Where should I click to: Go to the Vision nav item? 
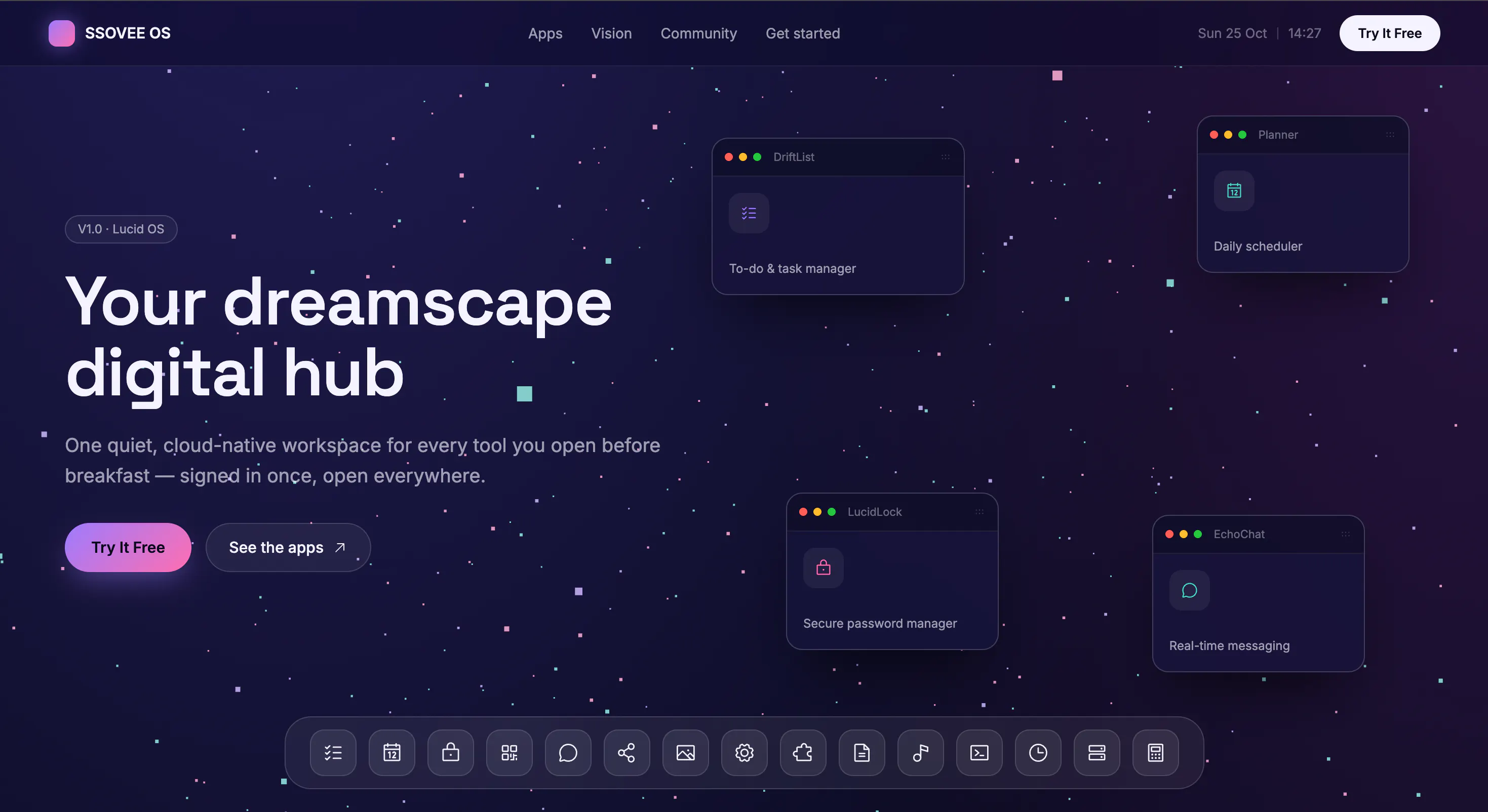point(611,33)
